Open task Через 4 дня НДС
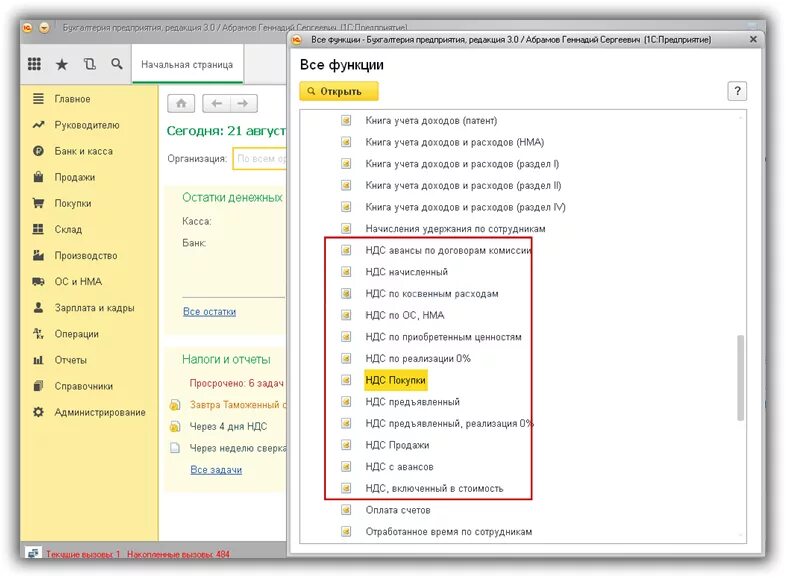This screenshot has width=786, height=578. click(x=228, y=426)
